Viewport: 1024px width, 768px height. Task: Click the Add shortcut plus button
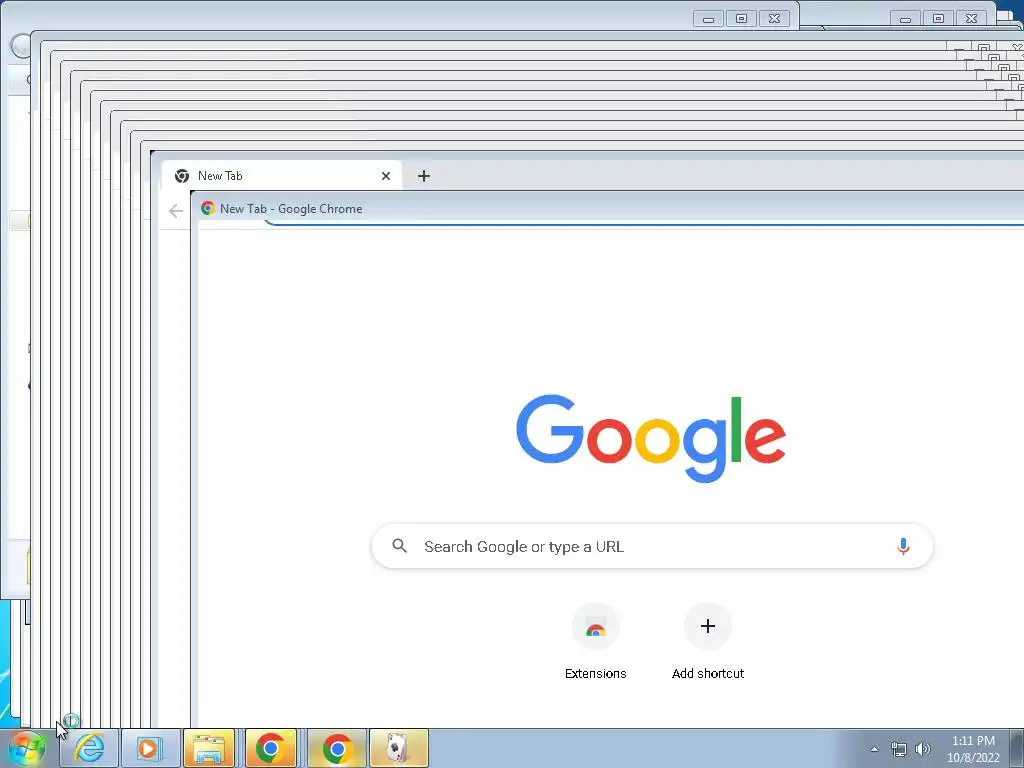[x=708, y=626]
